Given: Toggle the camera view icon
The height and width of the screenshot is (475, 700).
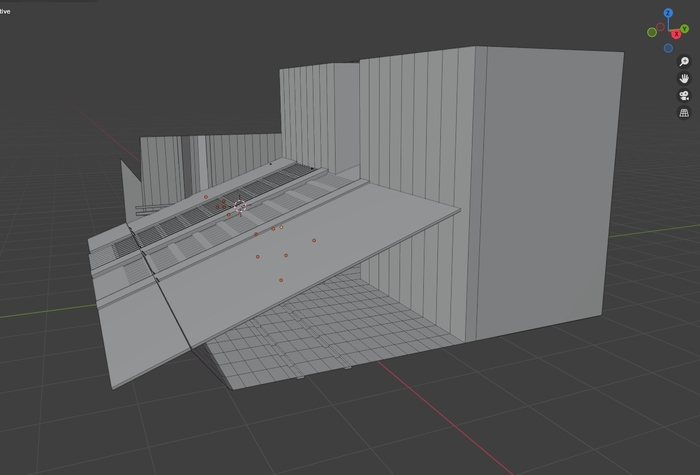Looking at the screenshot, I should click(x=684, y=96).
